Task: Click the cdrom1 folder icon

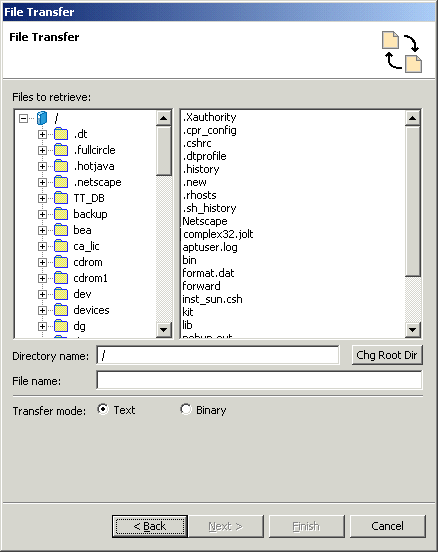Action: point(61,278)
